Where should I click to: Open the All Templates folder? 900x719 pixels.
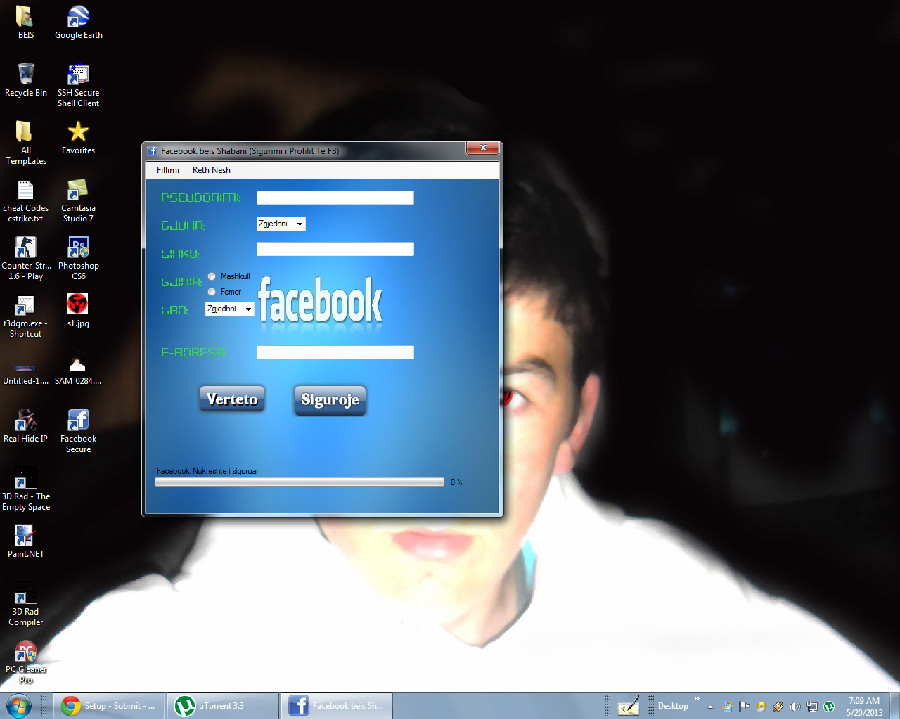pyautogui.click(x=25, y=142)
